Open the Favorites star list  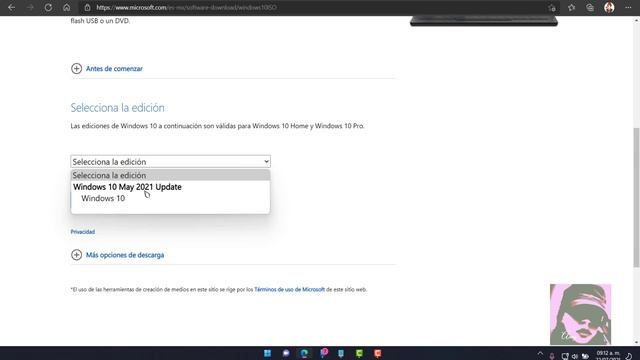(x=571, y=7)
